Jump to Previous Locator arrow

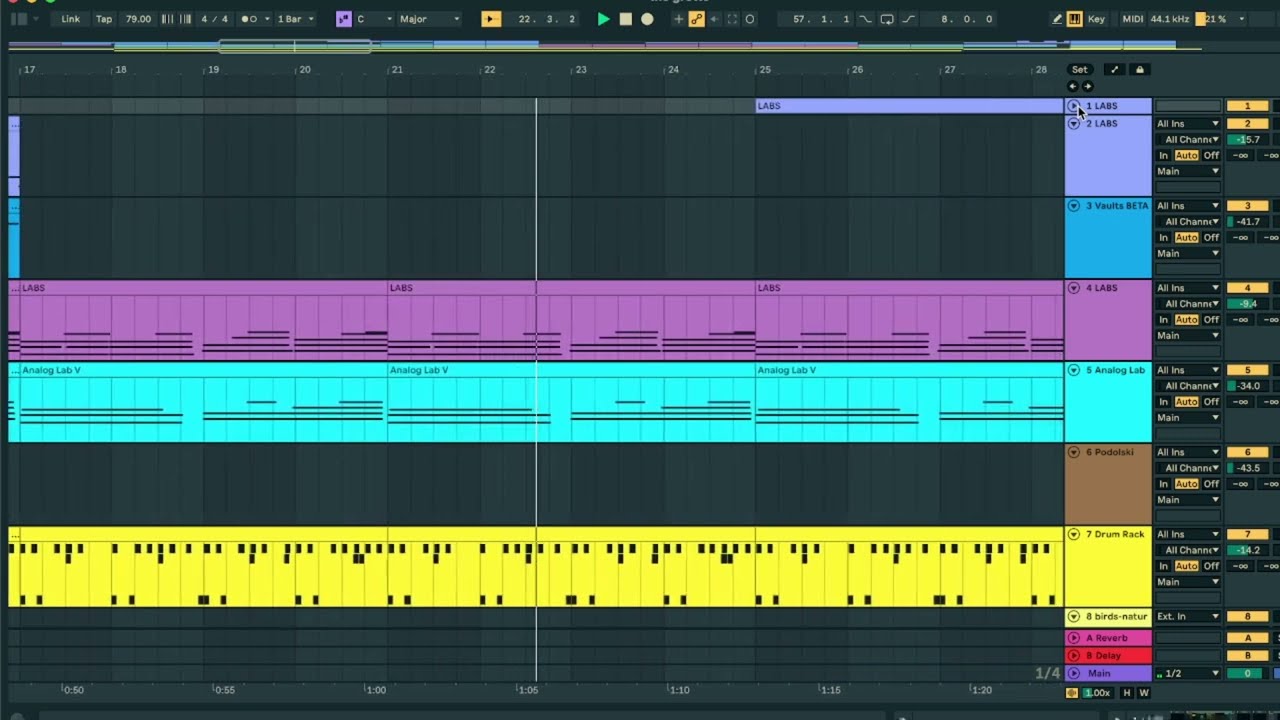tap(1073, 86)
